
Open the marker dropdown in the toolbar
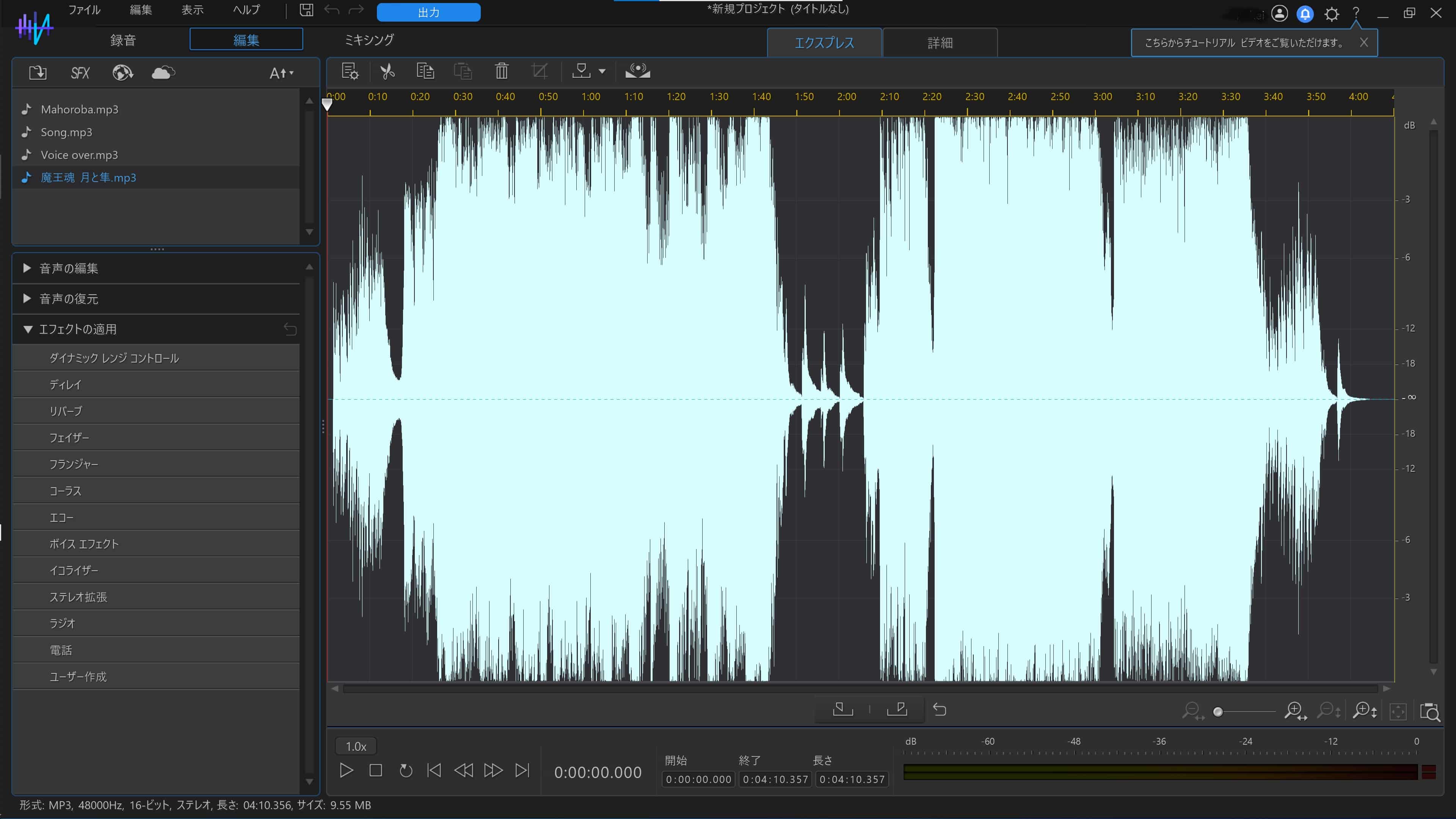602,71
